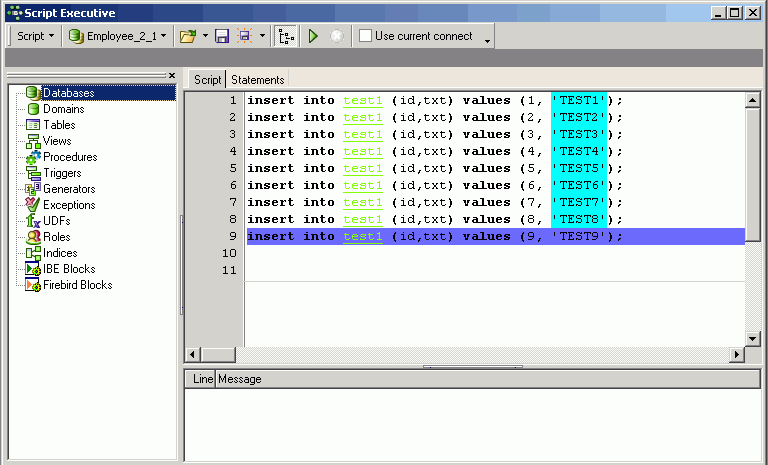
Task: Click the horizontal scrollbar thumb
Action: tap(218, 354)
